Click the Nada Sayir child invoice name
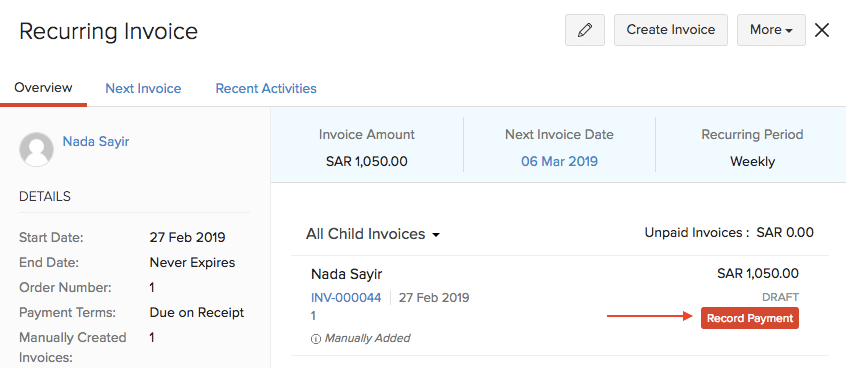The width and height of the screenshot is (846, 368). pyautogui.click(x=346, y=274)
